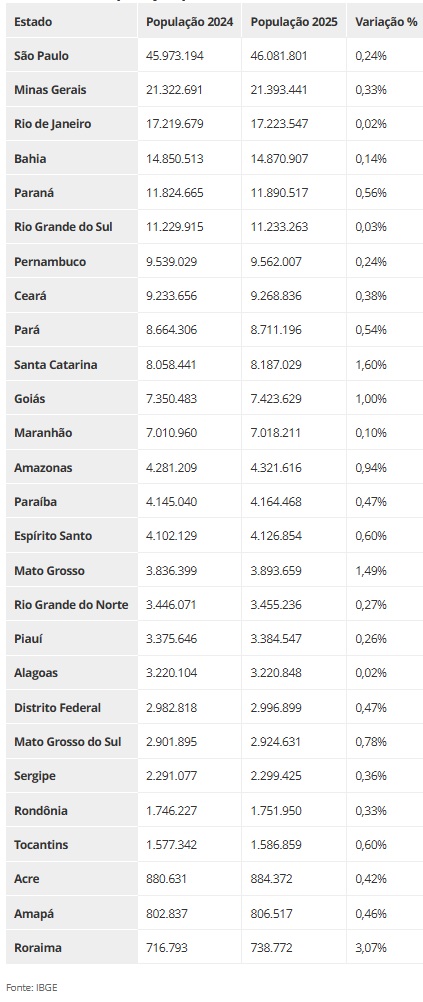Click the Rio de Janeiro state name

[x=52, y=124]
